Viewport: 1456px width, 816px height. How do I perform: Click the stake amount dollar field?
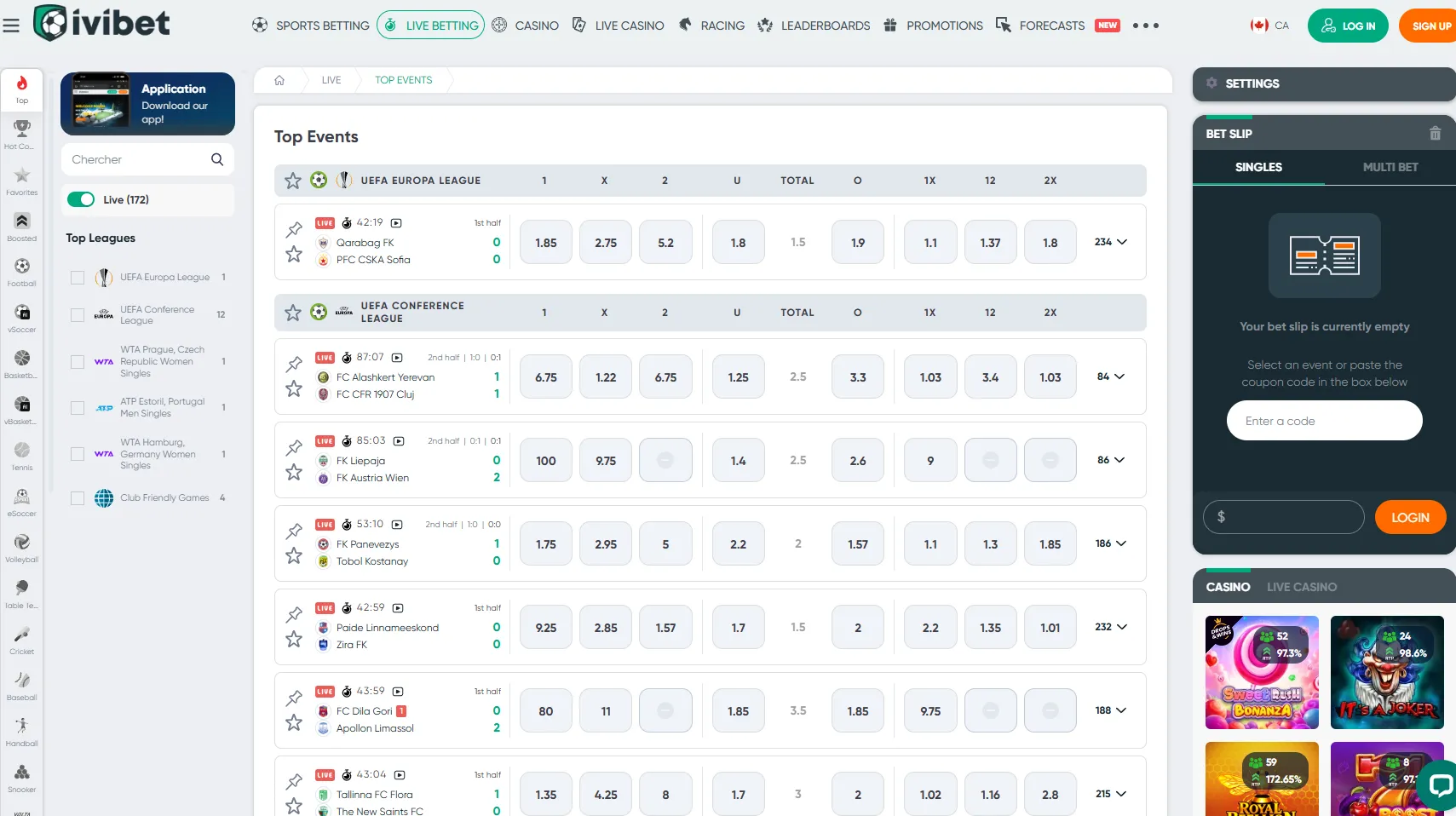[1283, 517]
